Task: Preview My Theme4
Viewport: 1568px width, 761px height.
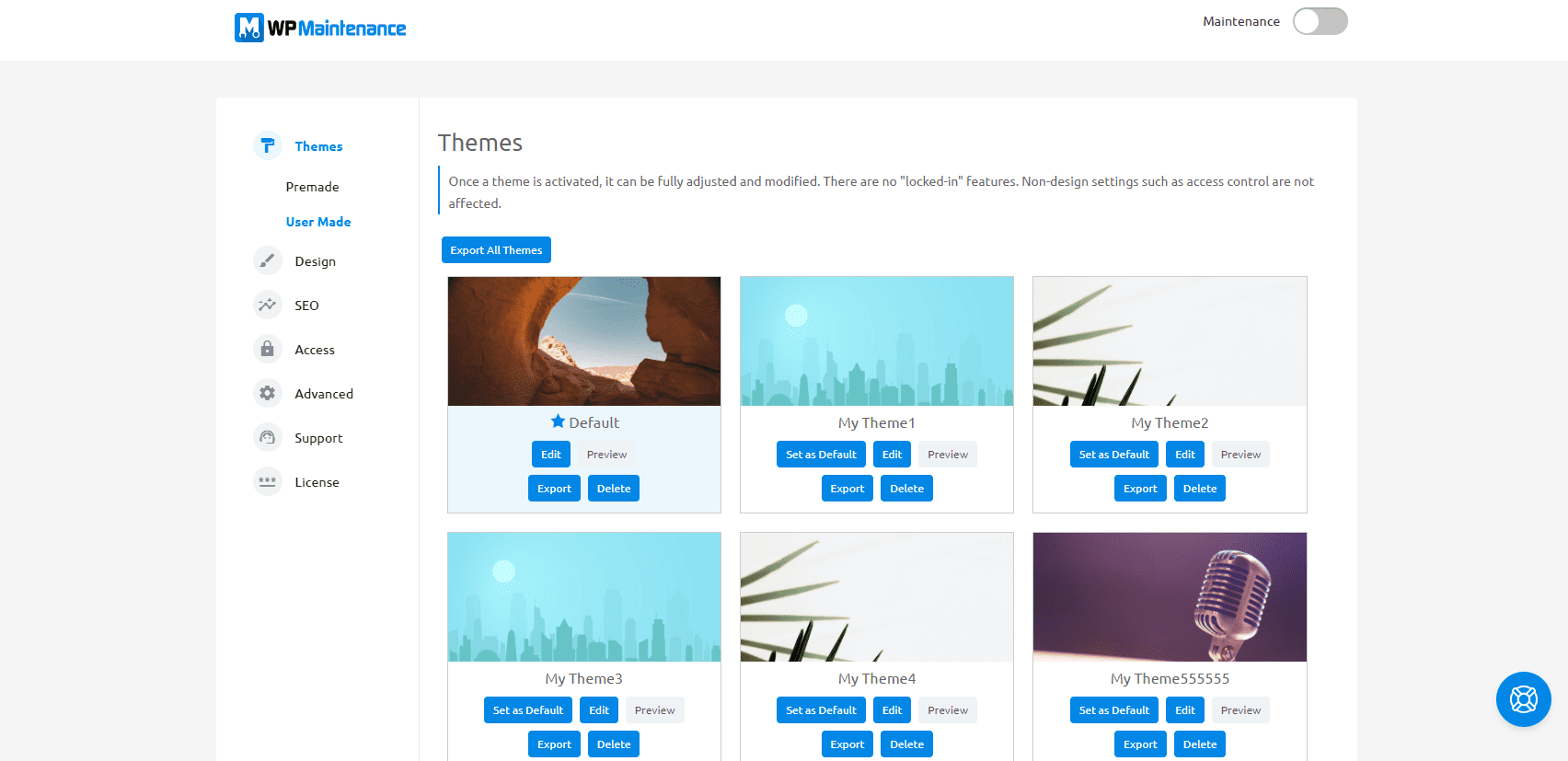Action: click(948, 710)
